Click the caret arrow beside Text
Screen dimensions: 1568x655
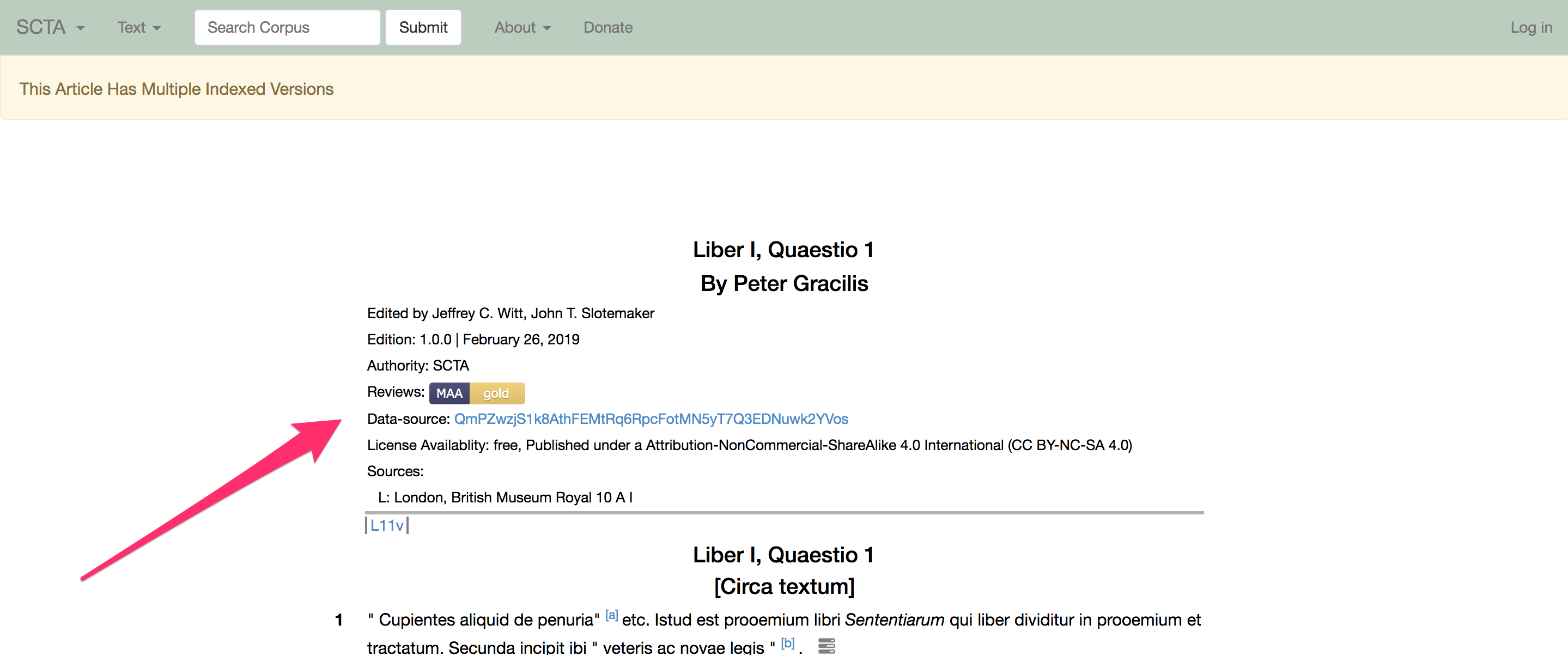click(157, 29)
